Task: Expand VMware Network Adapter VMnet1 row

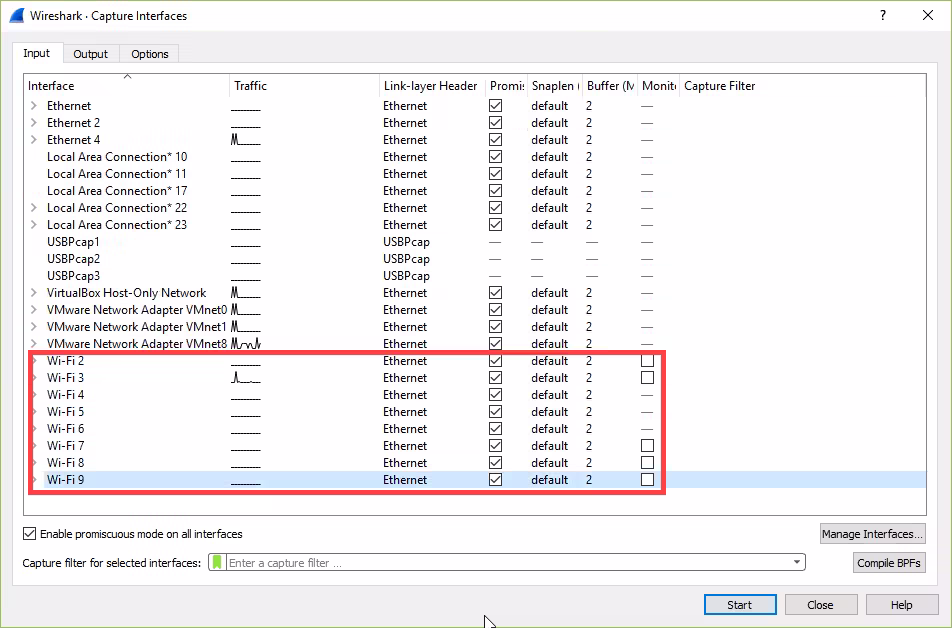Action: [34, 327]
